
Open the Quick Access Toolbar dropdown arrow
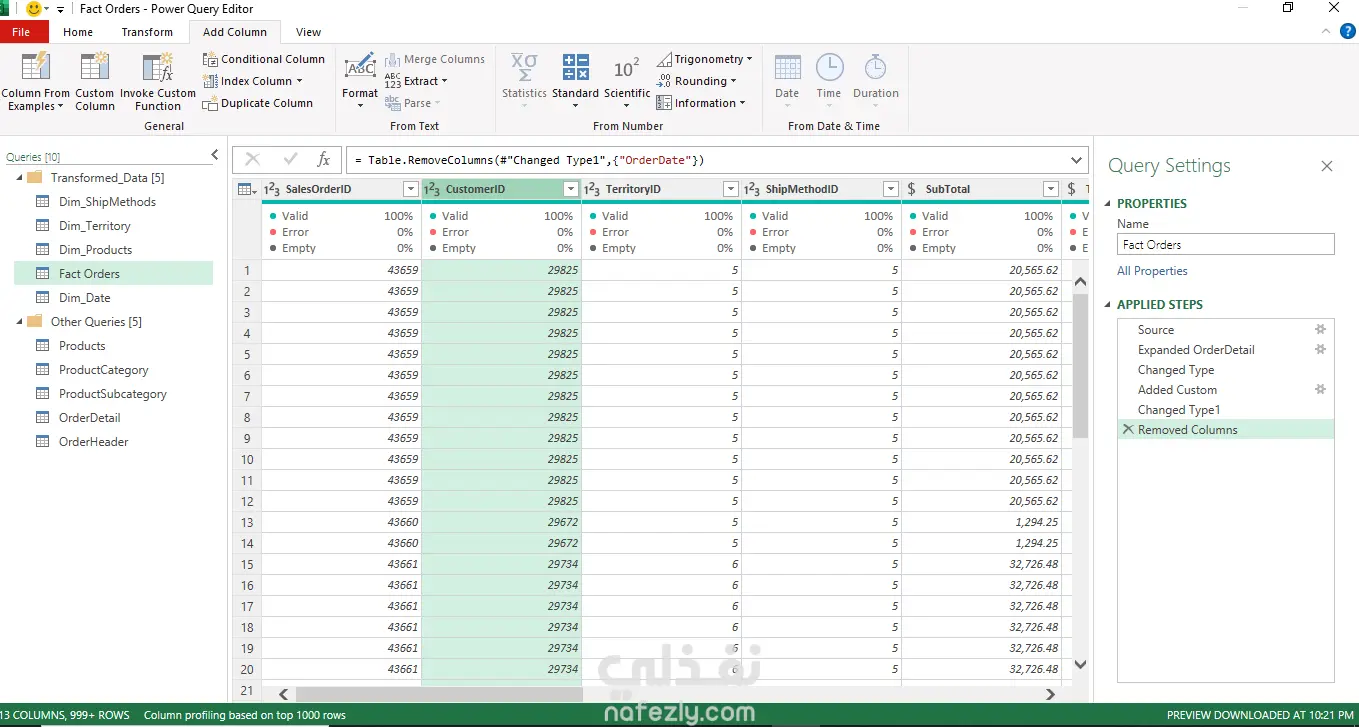click(x=60, y=9)
